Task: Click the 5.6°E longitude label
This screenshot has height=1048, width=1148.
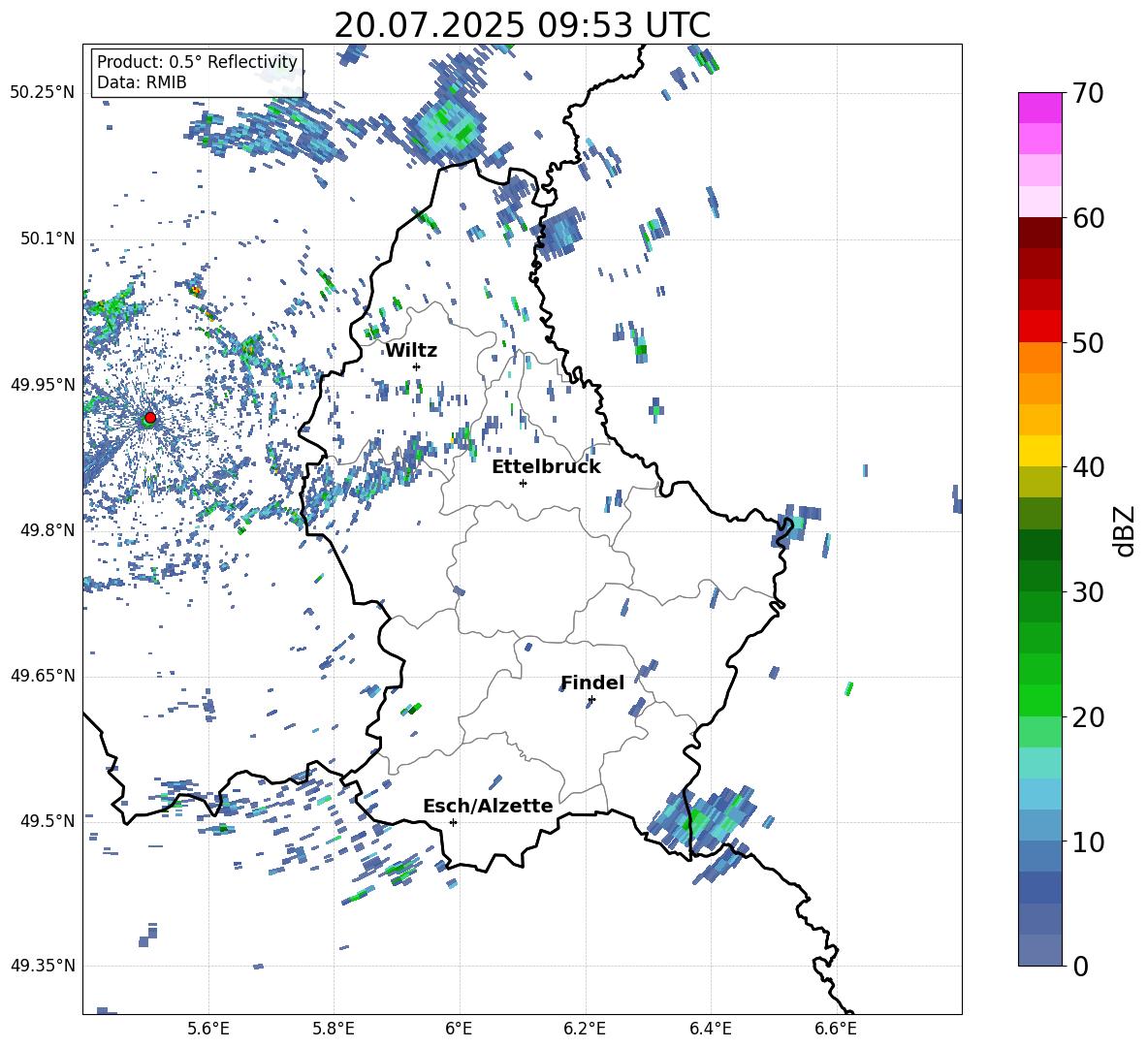Action: pos(207,1029)
